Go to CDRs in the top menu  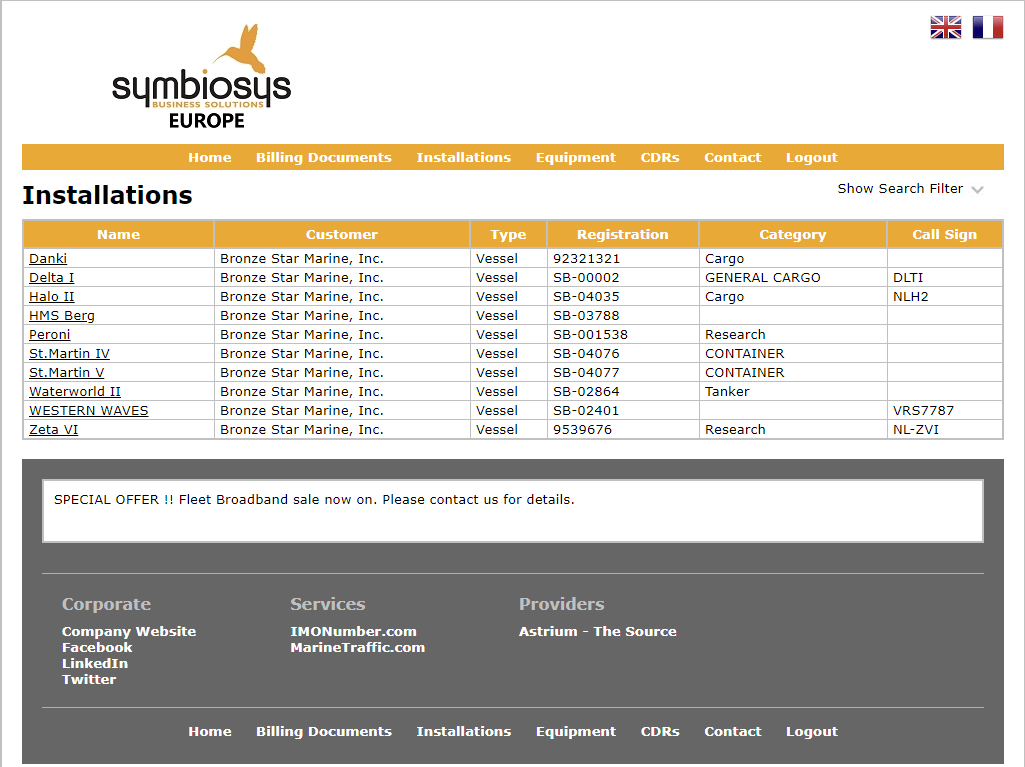tap(660, 158)
